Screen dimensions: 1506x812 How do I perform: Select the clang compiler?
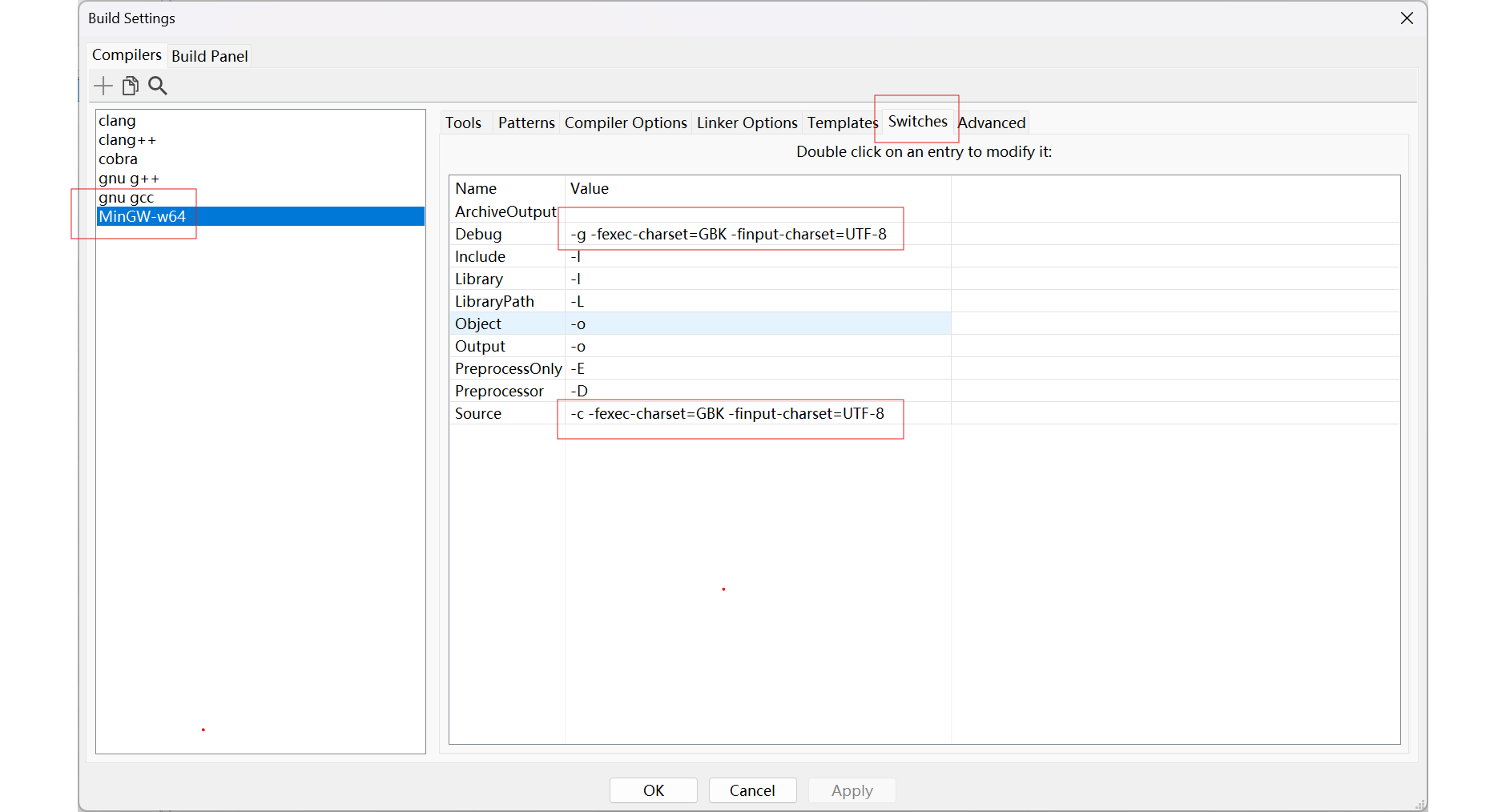[x=260, y=120]
